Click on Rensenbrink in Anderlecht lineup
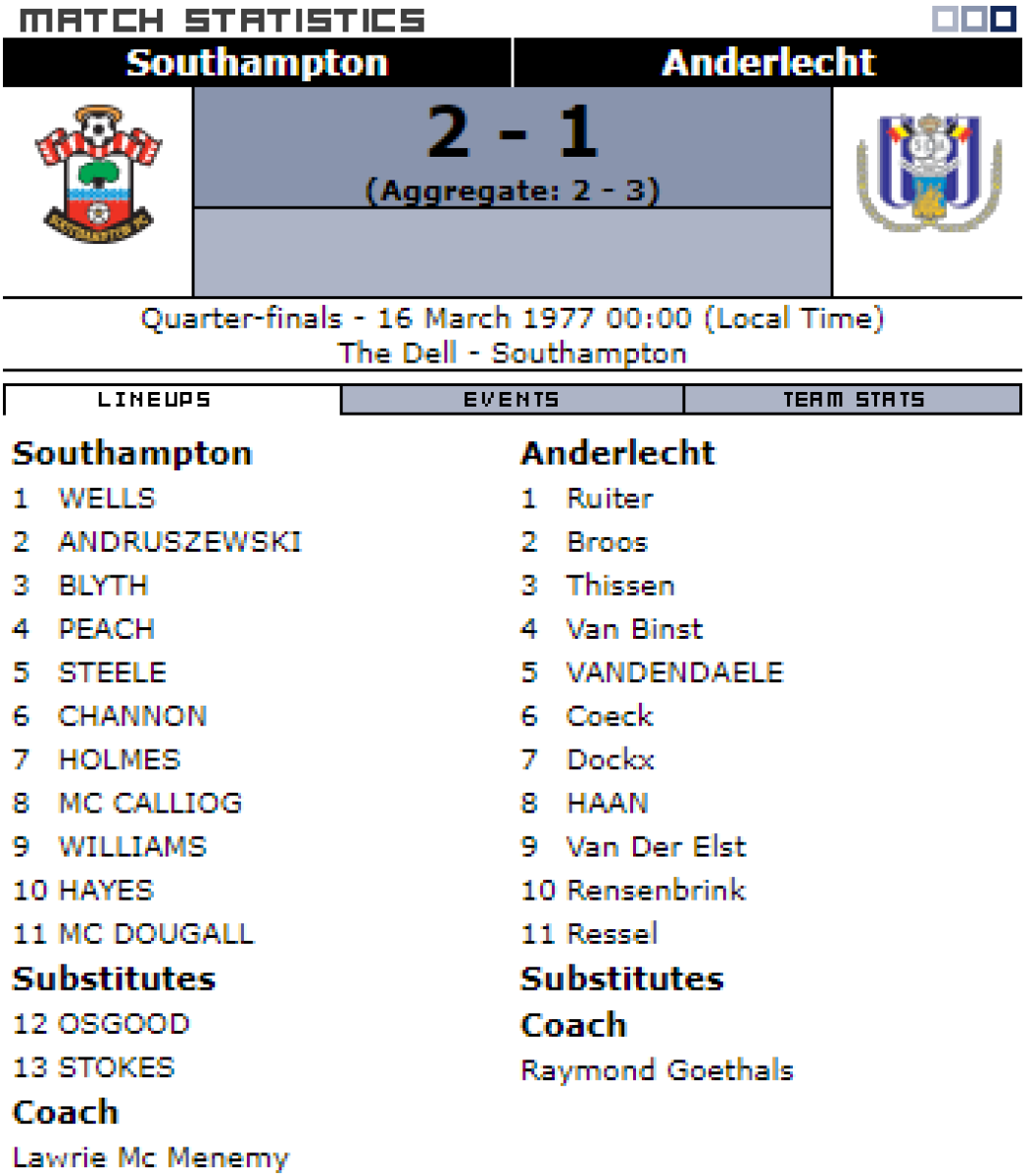Image resolution: width=1031 pixels, height=1176 pixels. [x=656, y=890]
